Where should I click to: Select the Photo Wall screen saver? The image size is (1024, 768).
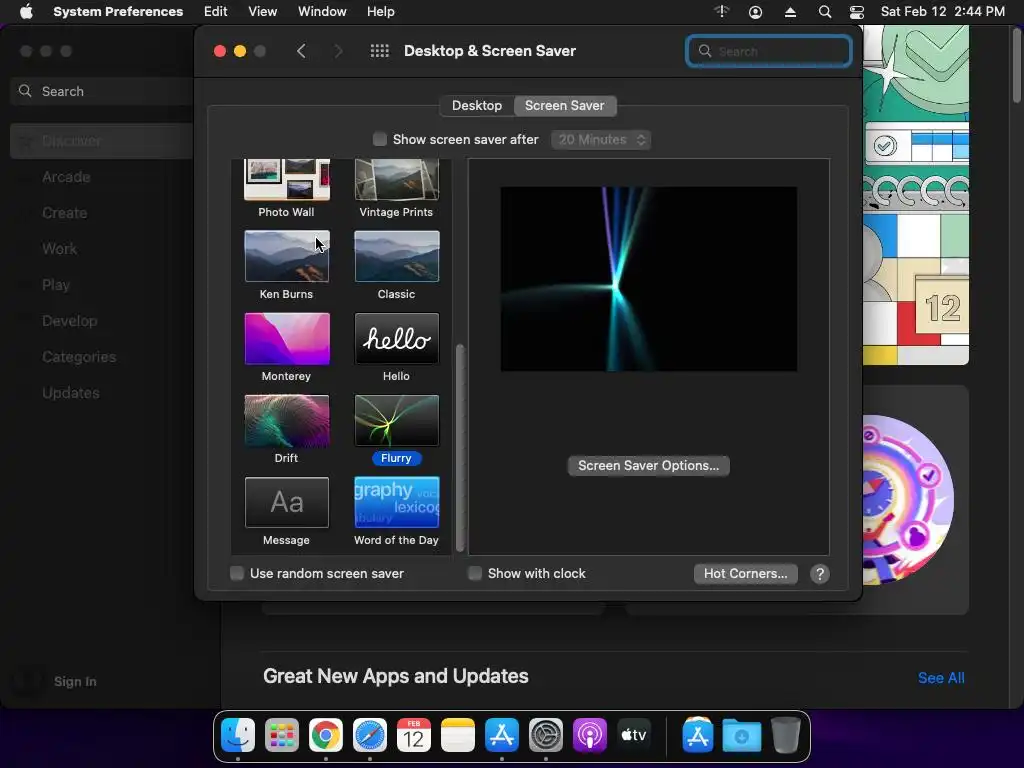[287, 189]
